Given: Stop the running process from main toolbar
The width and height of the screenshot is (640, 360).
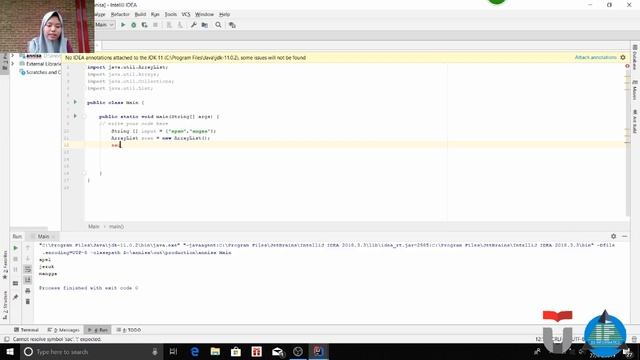Looking at the screenshot, I should tap(156, 25).
